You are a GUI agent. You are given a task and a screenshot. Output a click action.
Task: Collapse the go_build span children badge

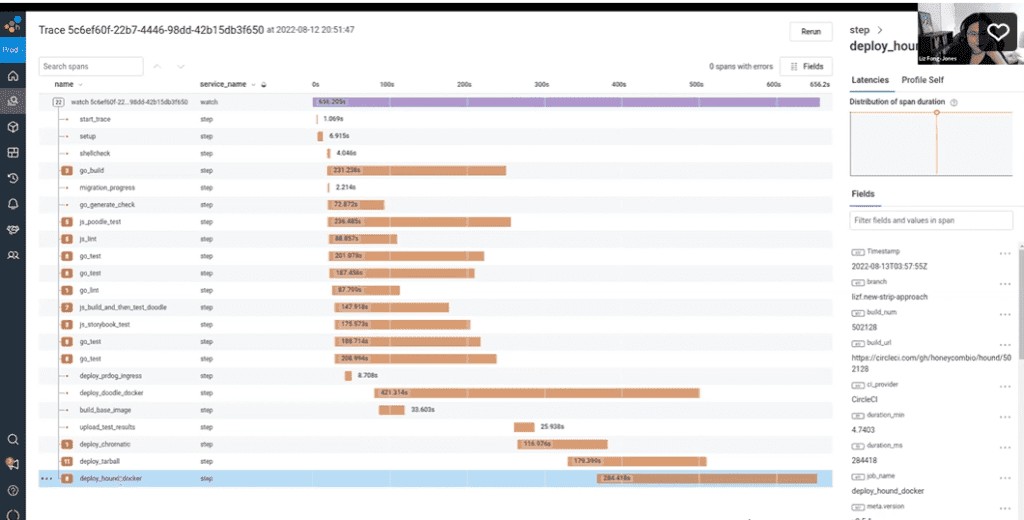(67, 170)
